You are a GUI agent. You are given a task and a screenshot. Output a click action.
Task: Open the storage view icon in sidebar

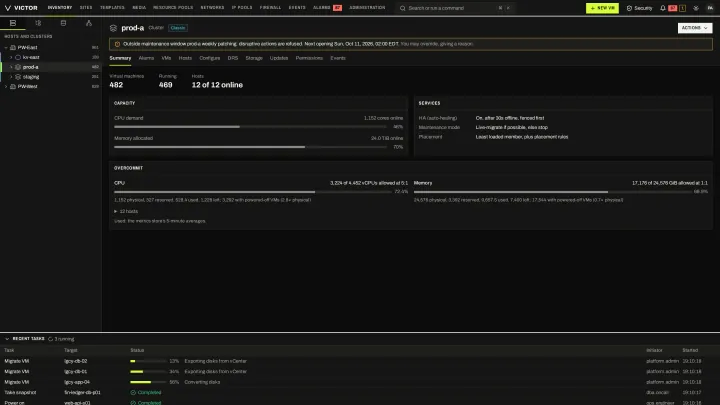[63, 23]
